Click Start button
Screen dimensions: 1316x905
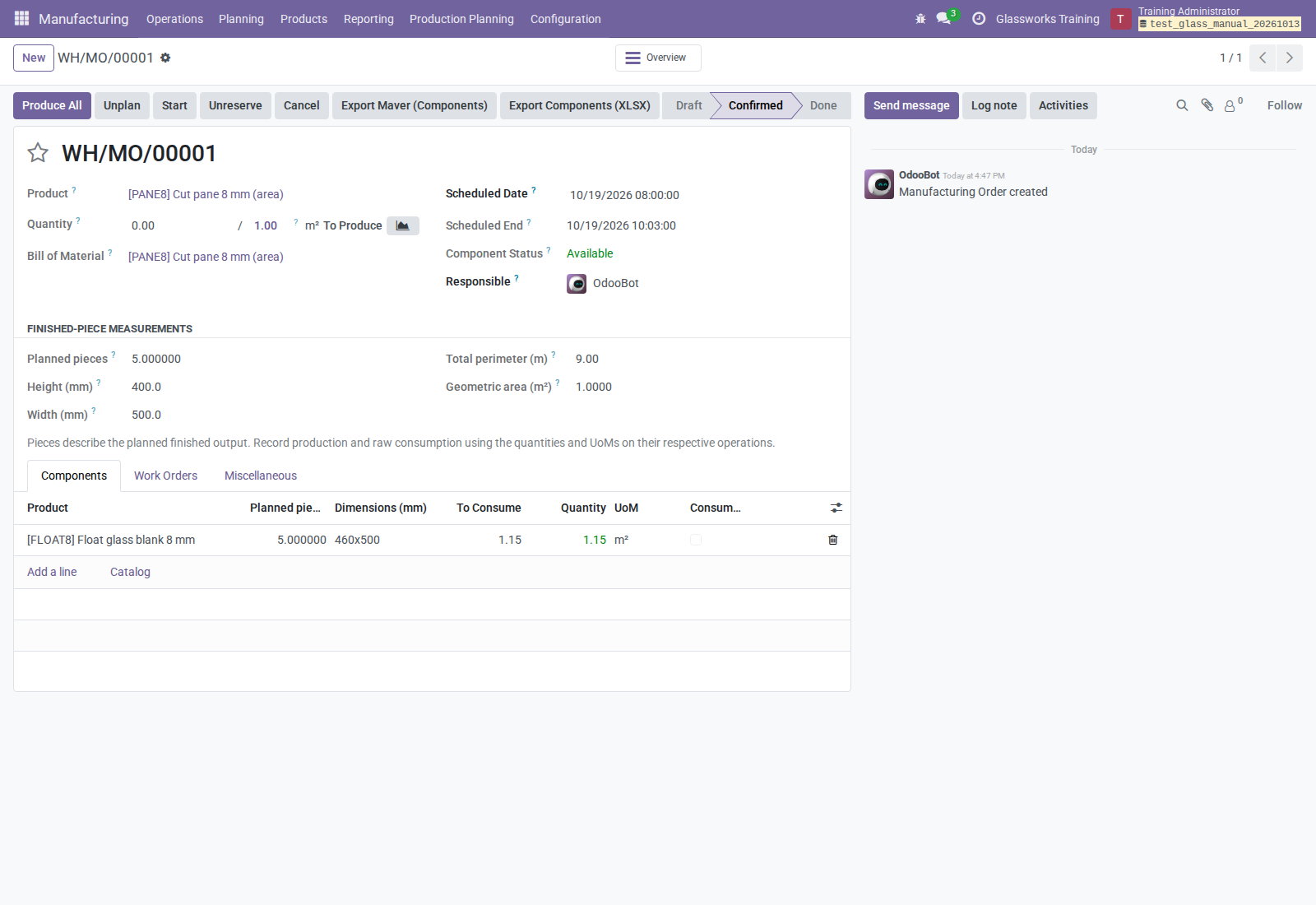(x=174, y=105)
